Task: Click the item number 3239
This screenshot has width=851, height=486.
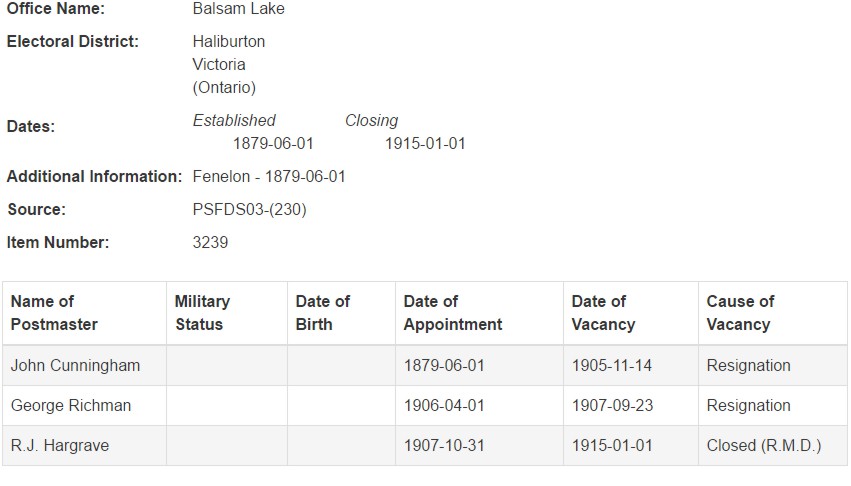Action: coord(210,242)
